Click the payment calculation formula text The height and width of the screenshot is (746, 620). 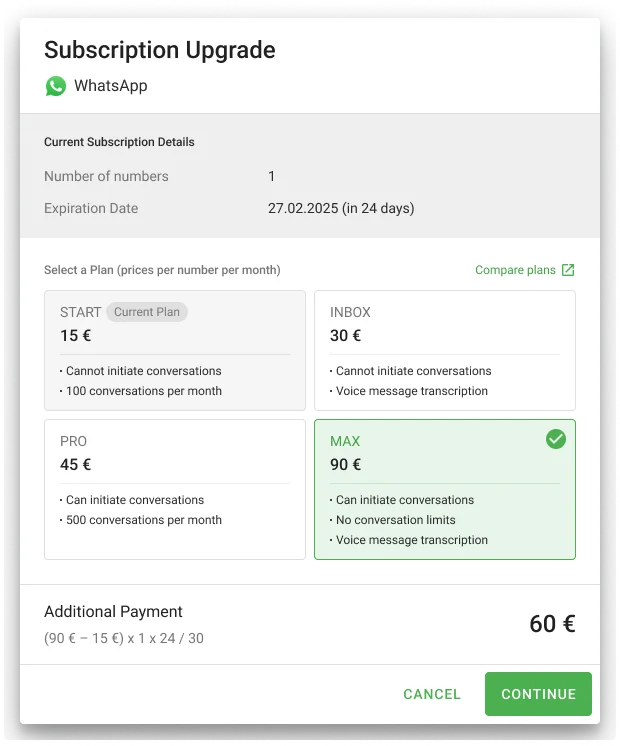click(x=124, y=638)
